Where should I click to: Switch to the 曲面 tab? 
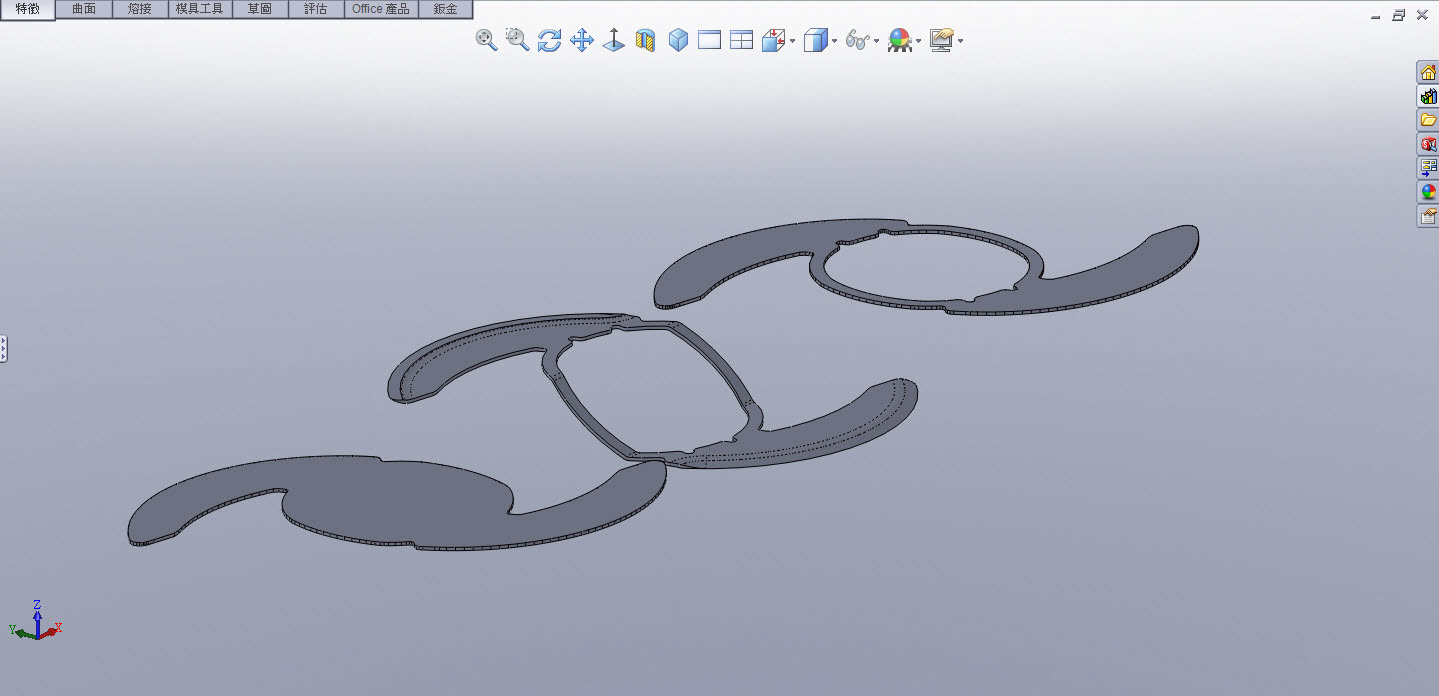click(84, 9)
